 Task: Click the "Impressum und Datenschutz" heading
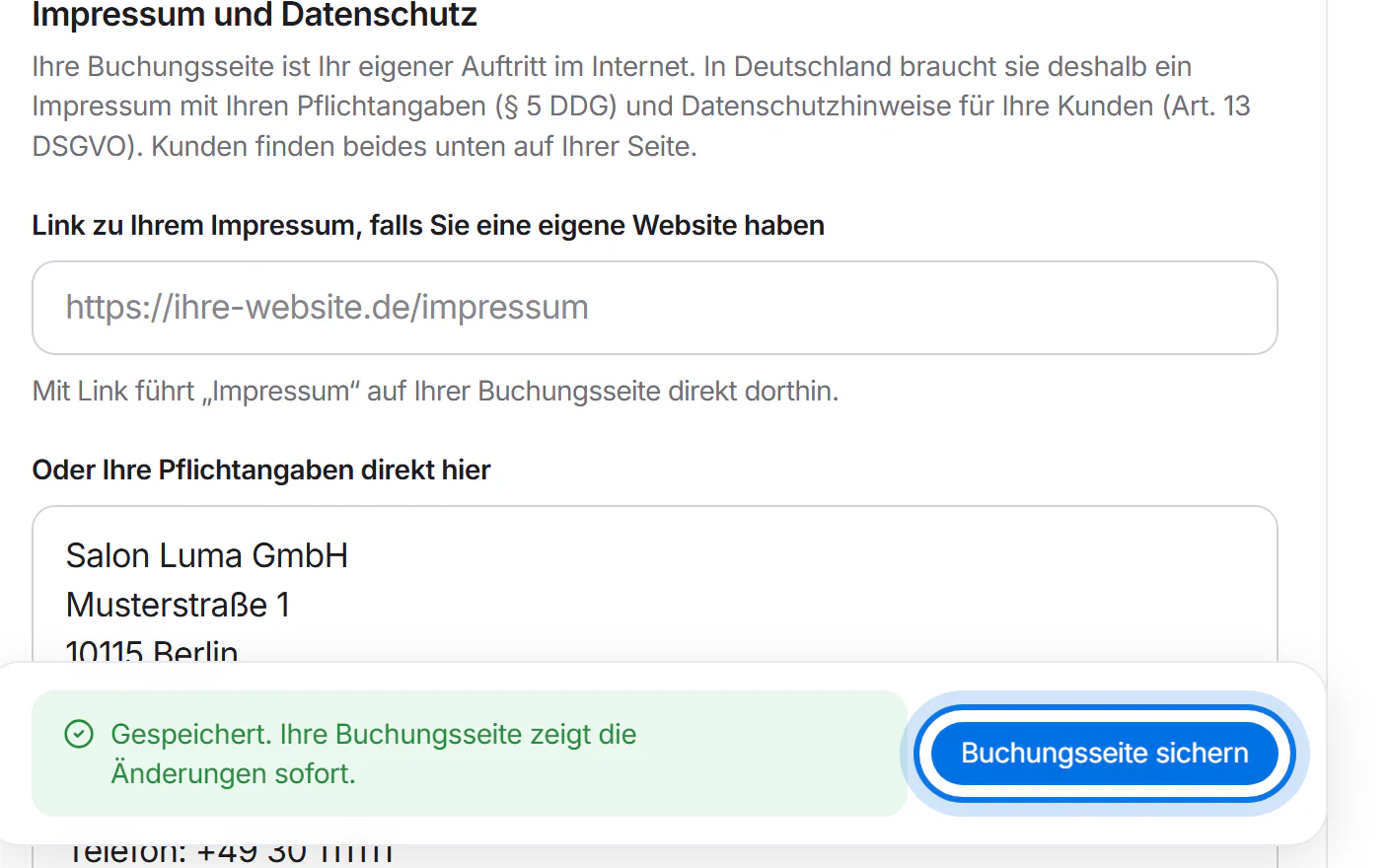pyautogui.click(x=255, y=15)
